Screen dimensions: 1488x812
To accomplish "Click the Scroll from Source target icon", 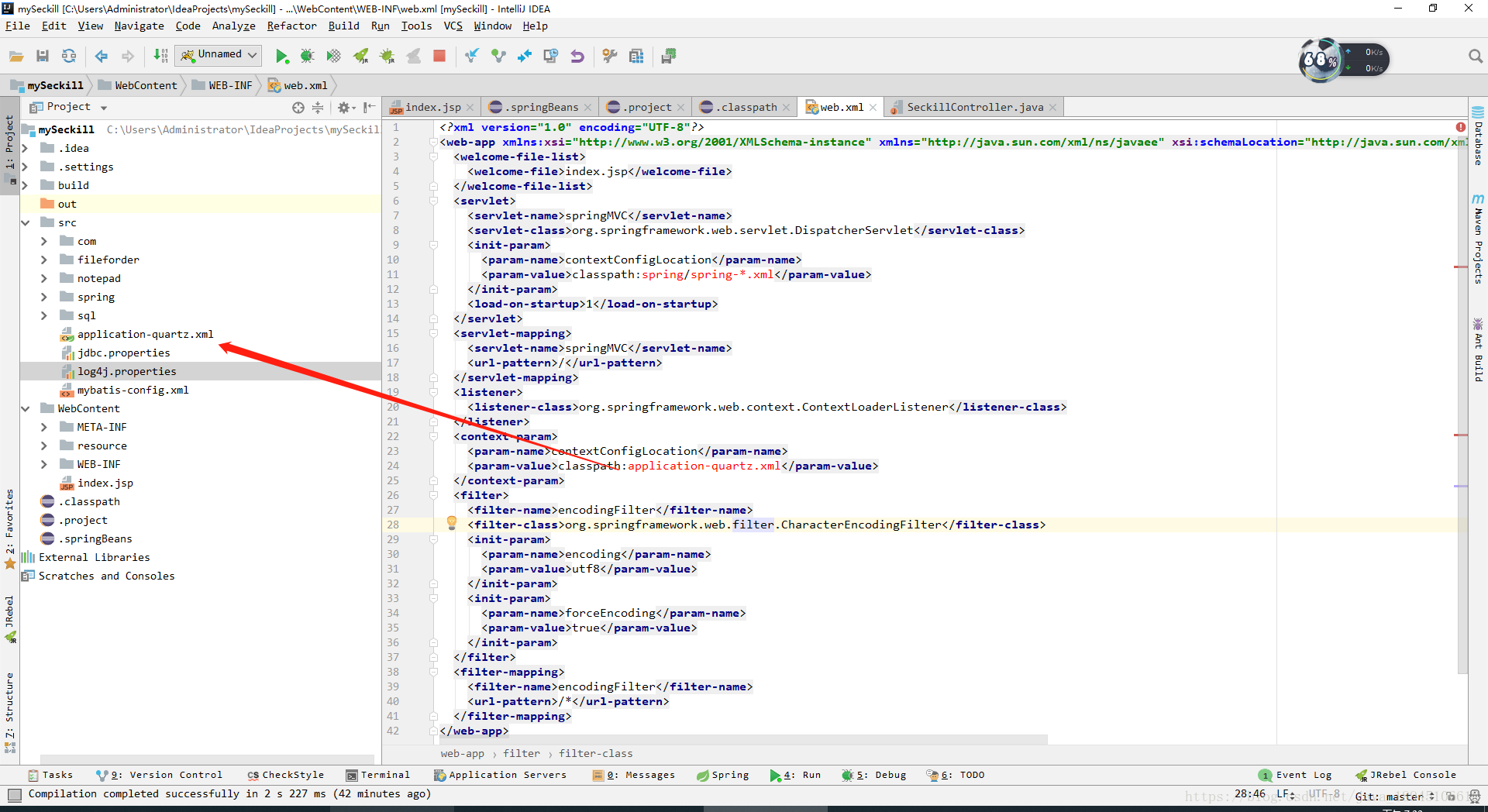I will [298, 108].
